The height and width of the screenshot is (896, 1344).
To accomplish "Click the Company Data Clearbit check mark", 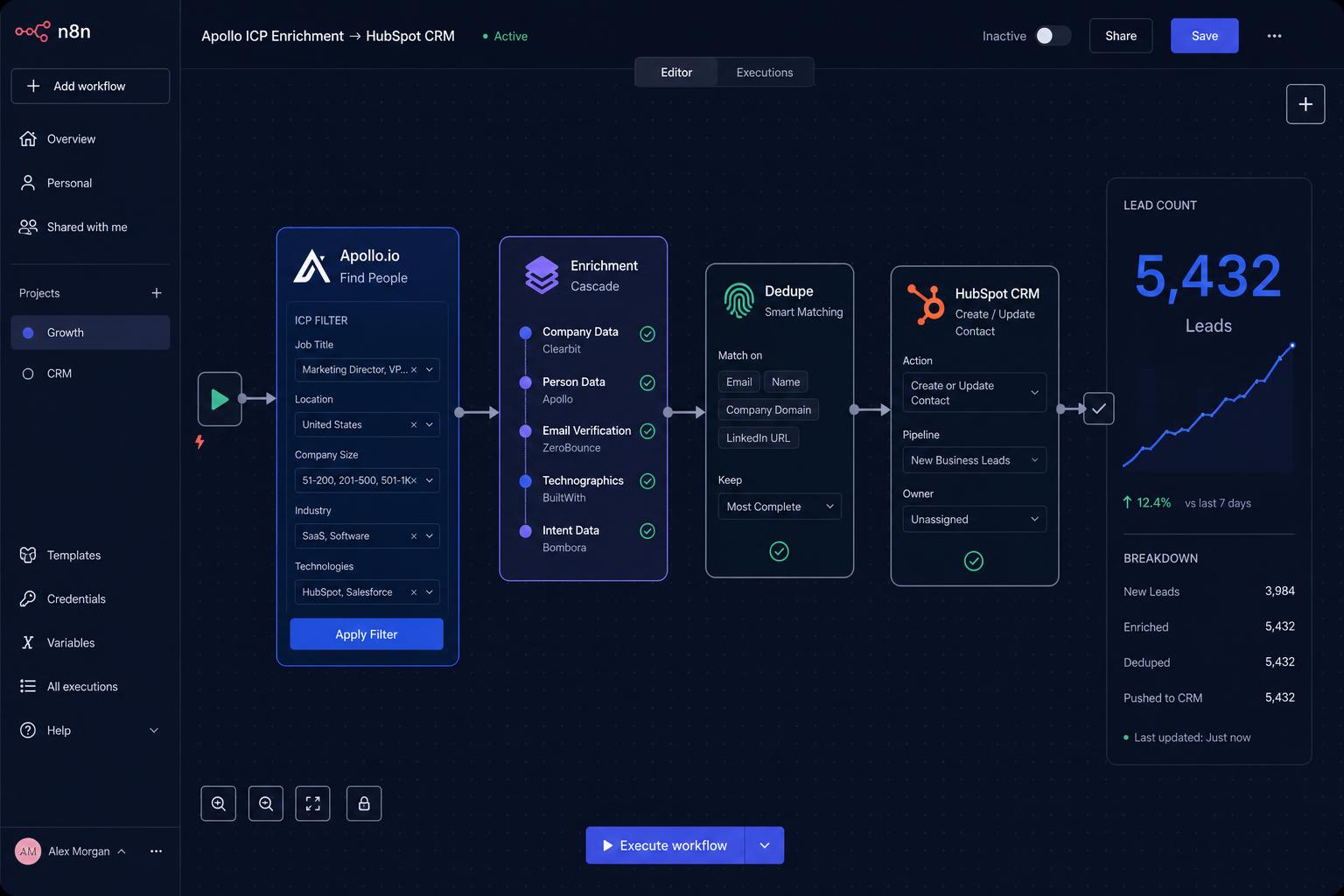I will (x=647, y=333).
